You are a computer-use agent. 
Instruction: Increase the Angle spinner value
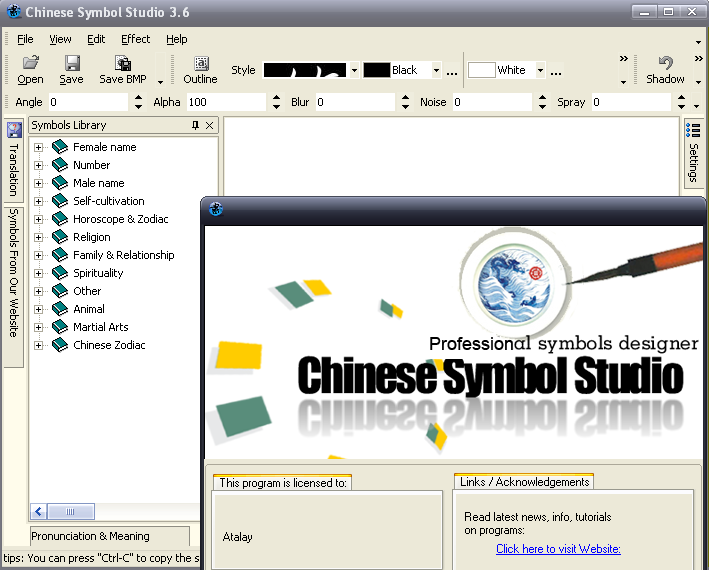pyautogui.click(x=138, y=98)
